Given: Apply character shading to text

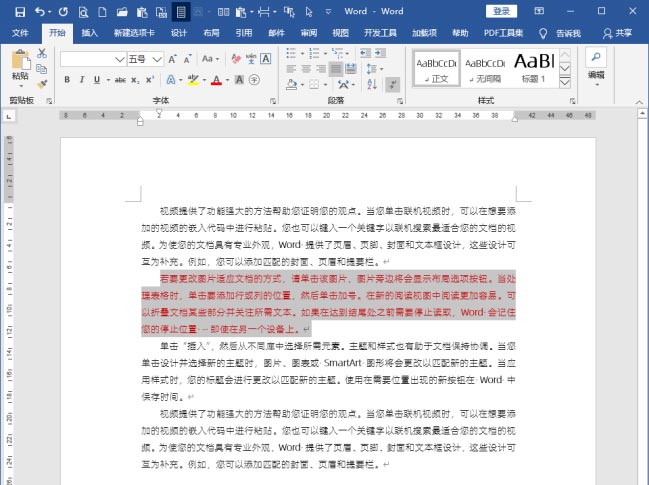Looking at the screenshot, I should [239, 79].
